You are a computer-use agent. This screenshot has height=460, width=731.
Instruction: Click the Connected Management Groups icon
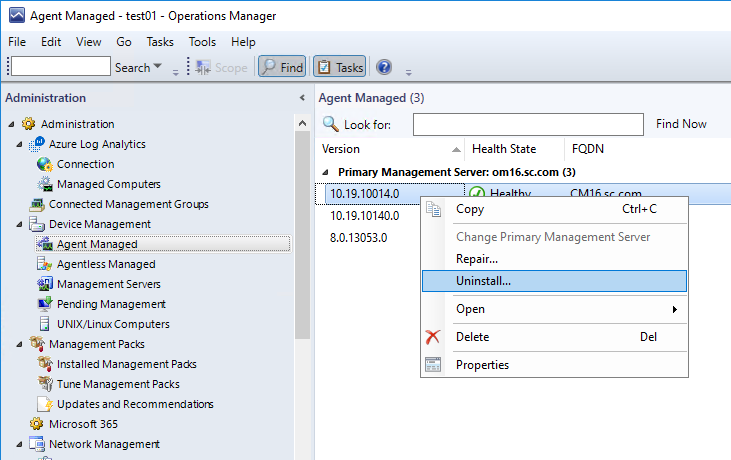tap(36, 204)
